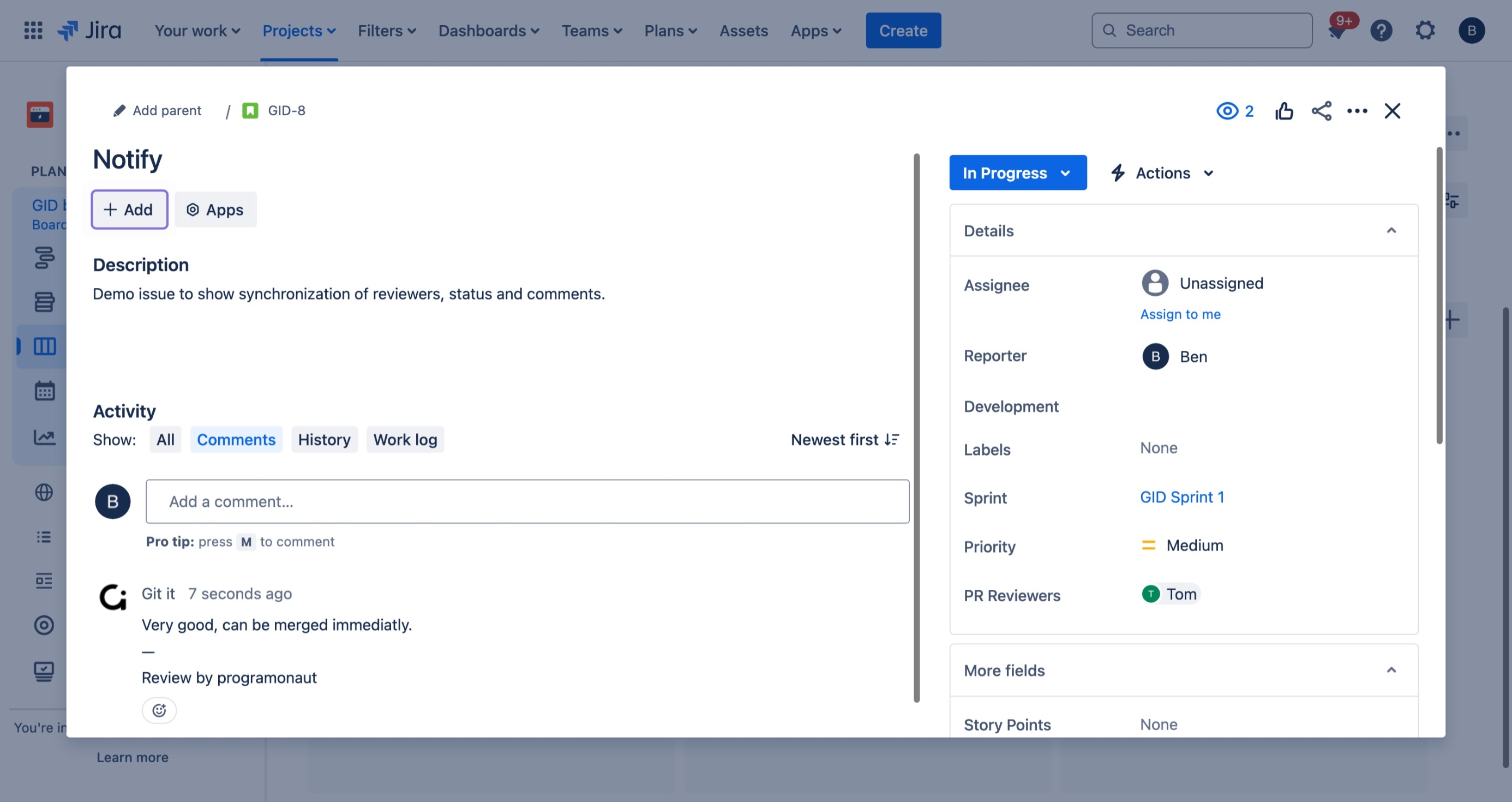Click the blue Create button
Image resolution: width=1512 pixels, height=802 pixels.
point(903,31)
